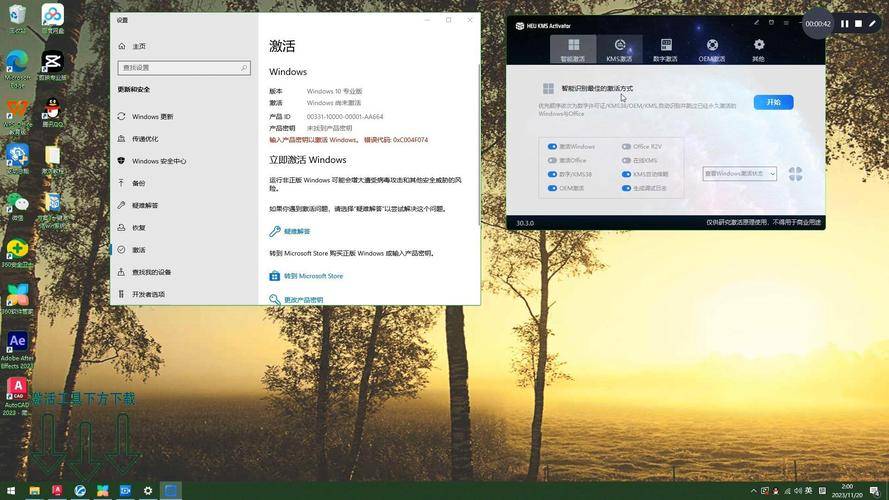Select 恢复 in Settings sidebar
Viewport: 889px width, 500px height.
pyautogui.click(x=184, y=227)
